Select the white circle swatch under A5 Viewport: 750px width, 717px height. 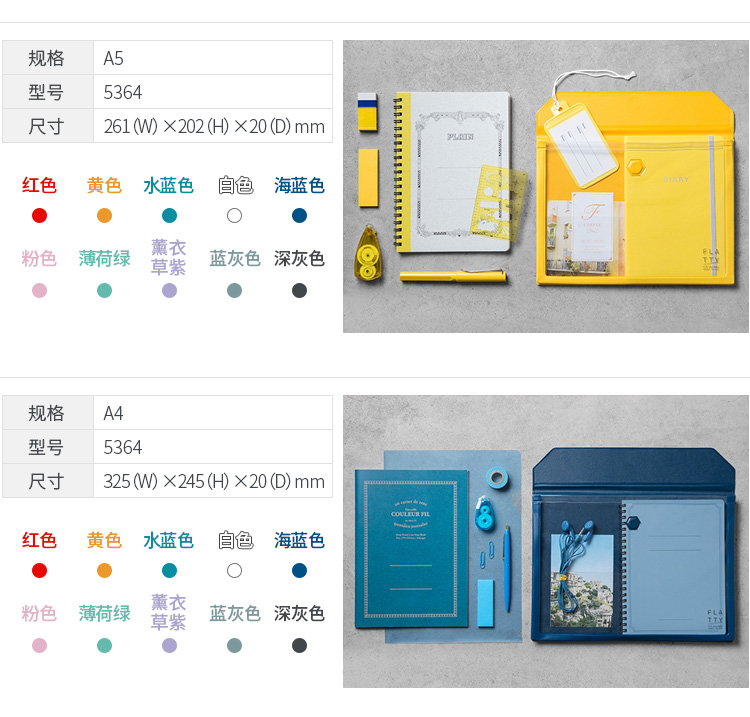234,216
